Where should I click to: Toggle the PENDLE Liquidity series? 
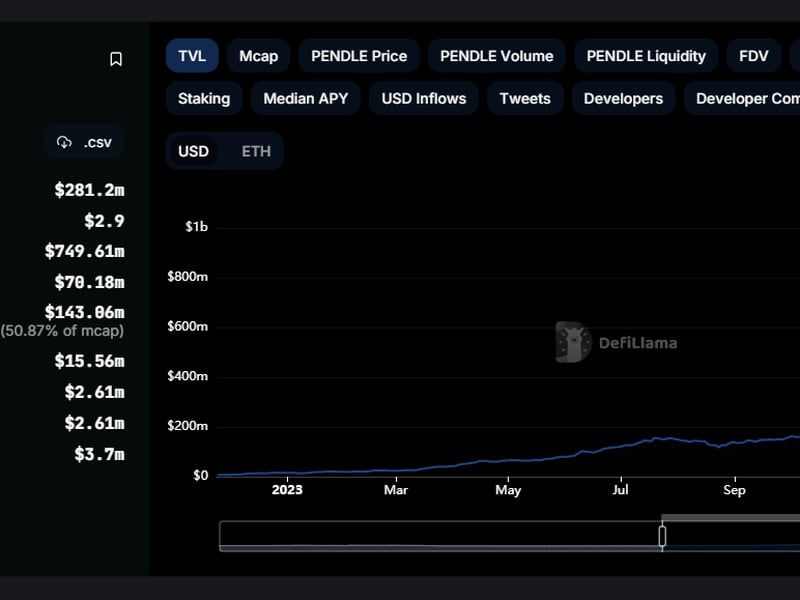(x=645, y=56)
